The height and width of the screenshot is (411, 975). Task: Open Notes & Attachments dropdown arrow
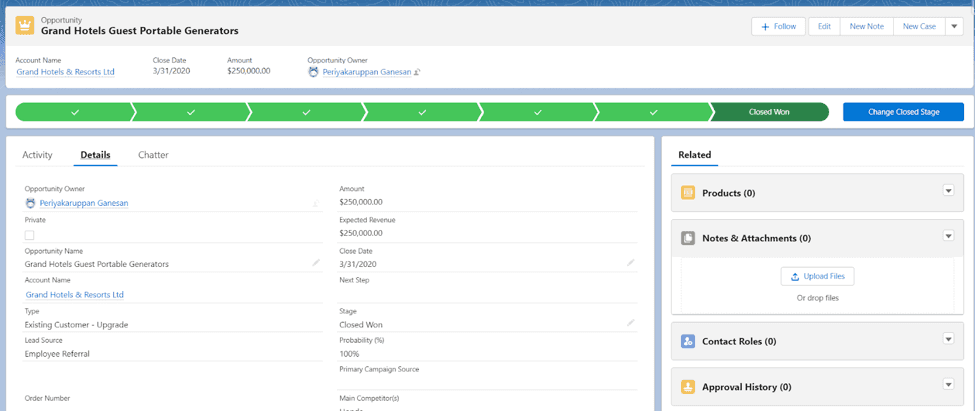pyautogui.click(x=948, y=236)
